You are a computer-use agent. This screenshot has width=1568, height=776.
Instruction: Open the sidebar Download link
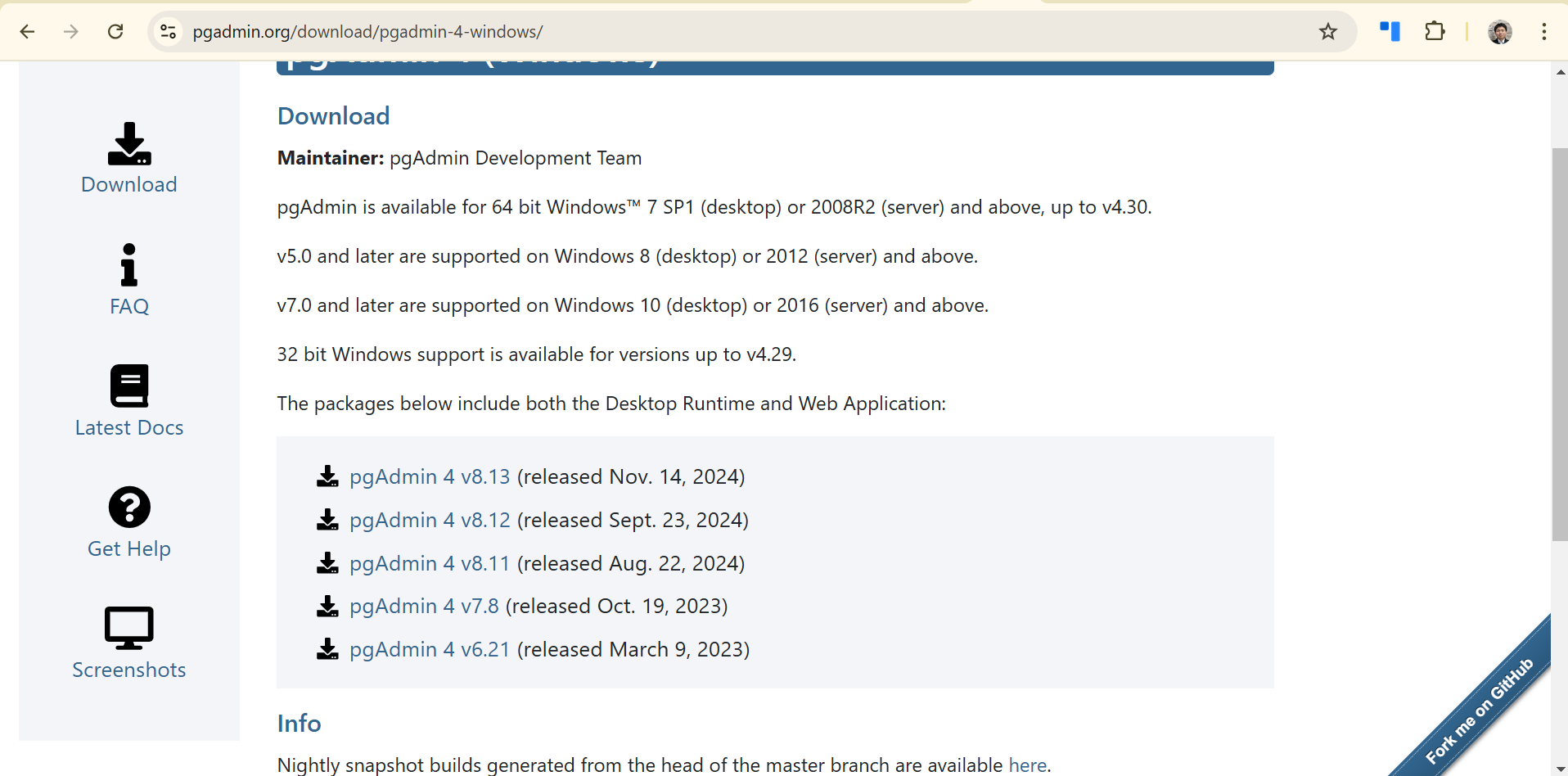click(x=129, y=184)
